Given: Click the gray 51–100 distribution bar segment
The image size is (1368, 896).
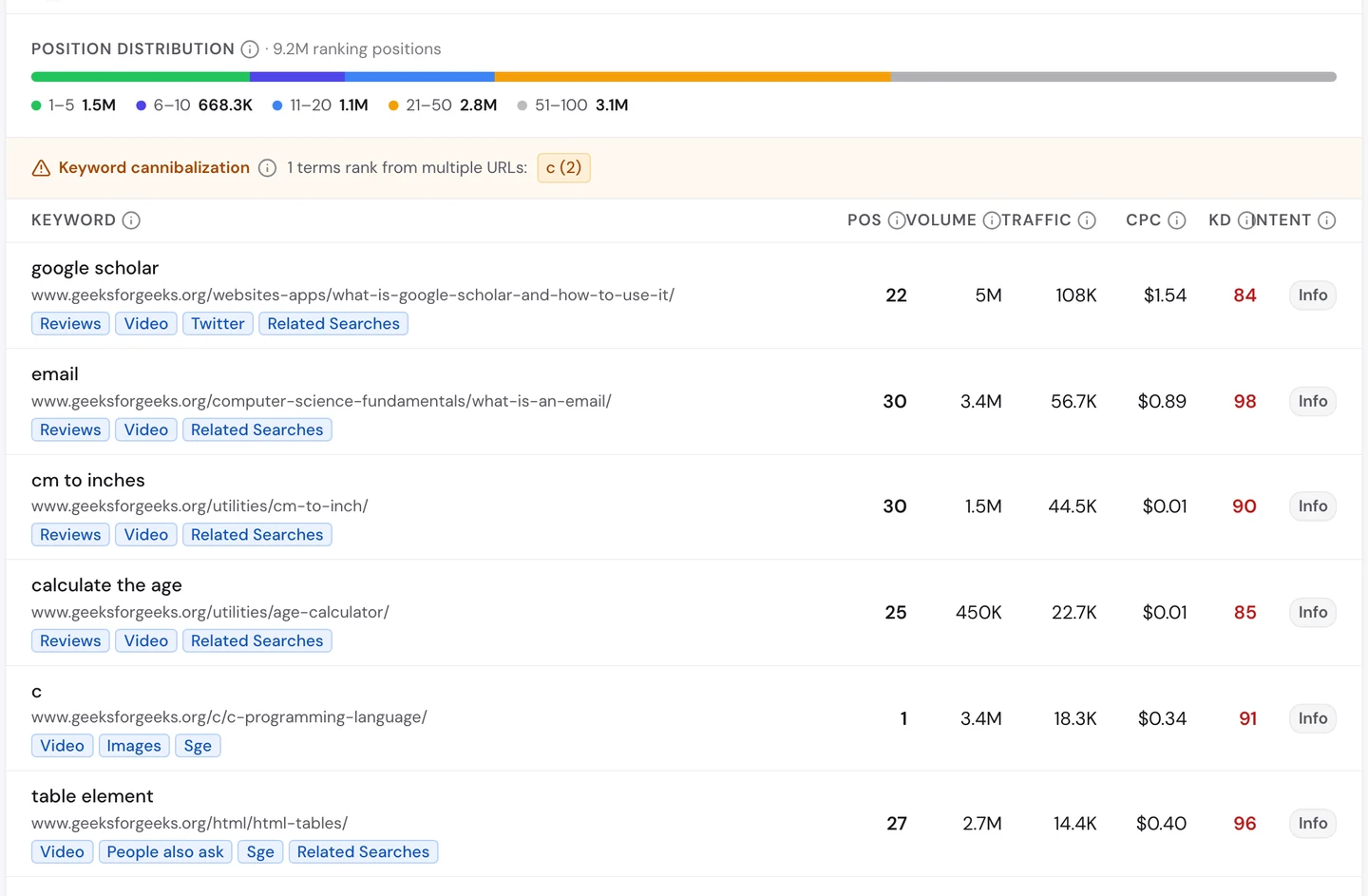Looking at the screenshot, I should tap(1113, 77).
